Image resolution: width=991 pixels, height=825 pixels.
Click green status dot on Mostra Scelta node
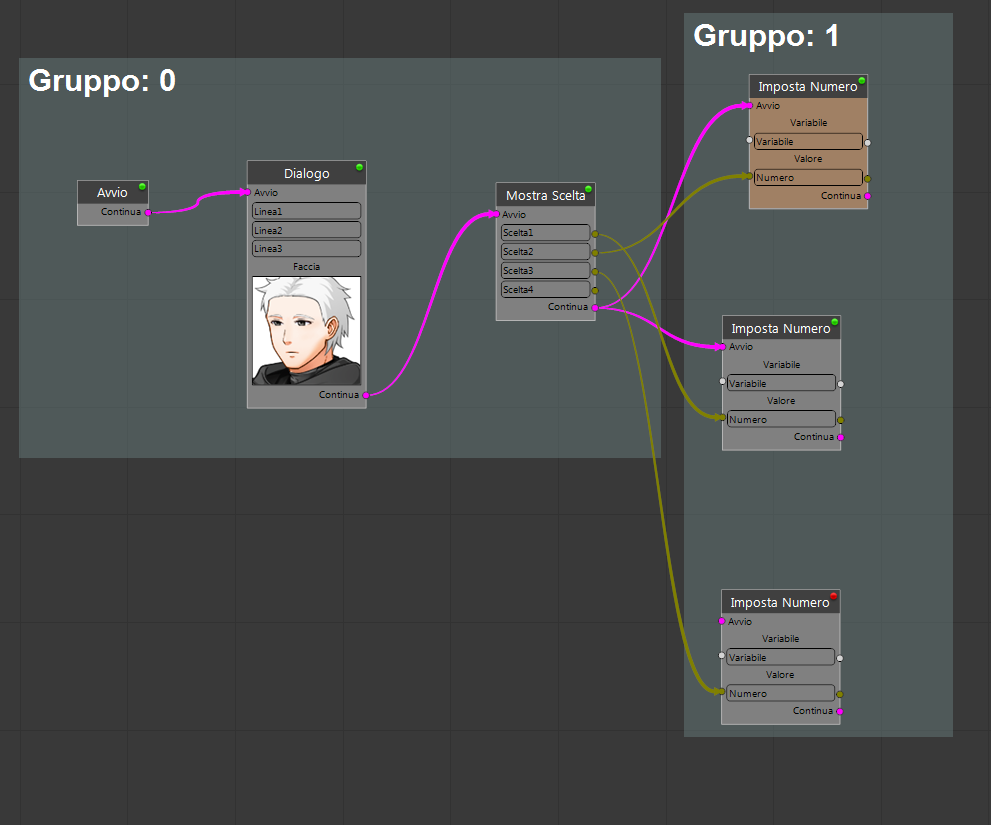click(588, 189)
